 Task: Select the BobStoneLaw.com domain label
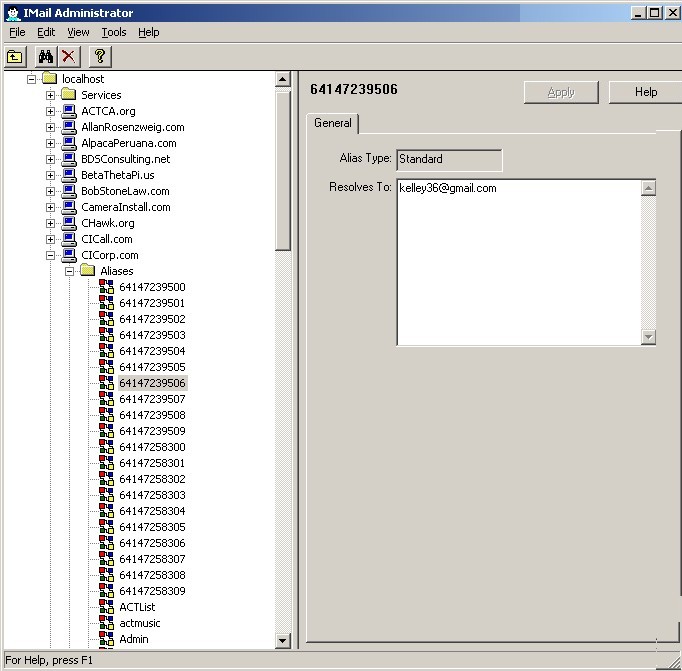[x=125, y=191]
